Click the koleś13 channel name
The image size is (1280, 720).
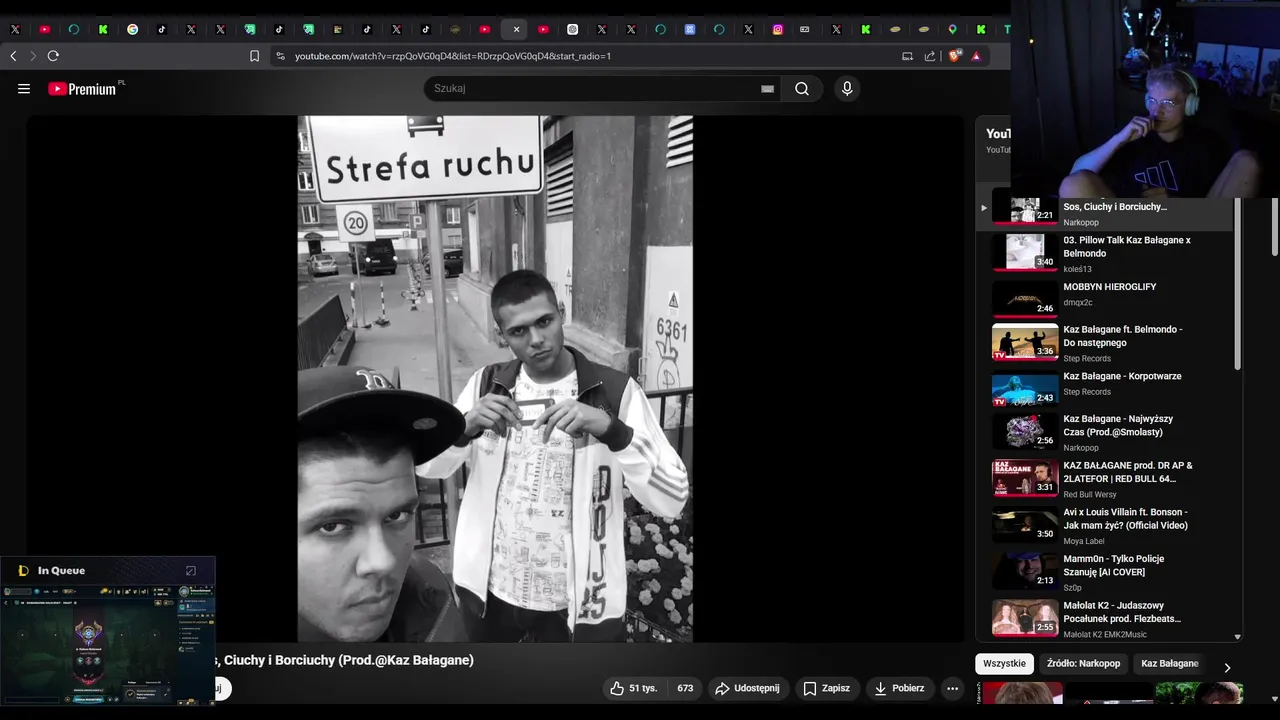(x=1077, y=269)
